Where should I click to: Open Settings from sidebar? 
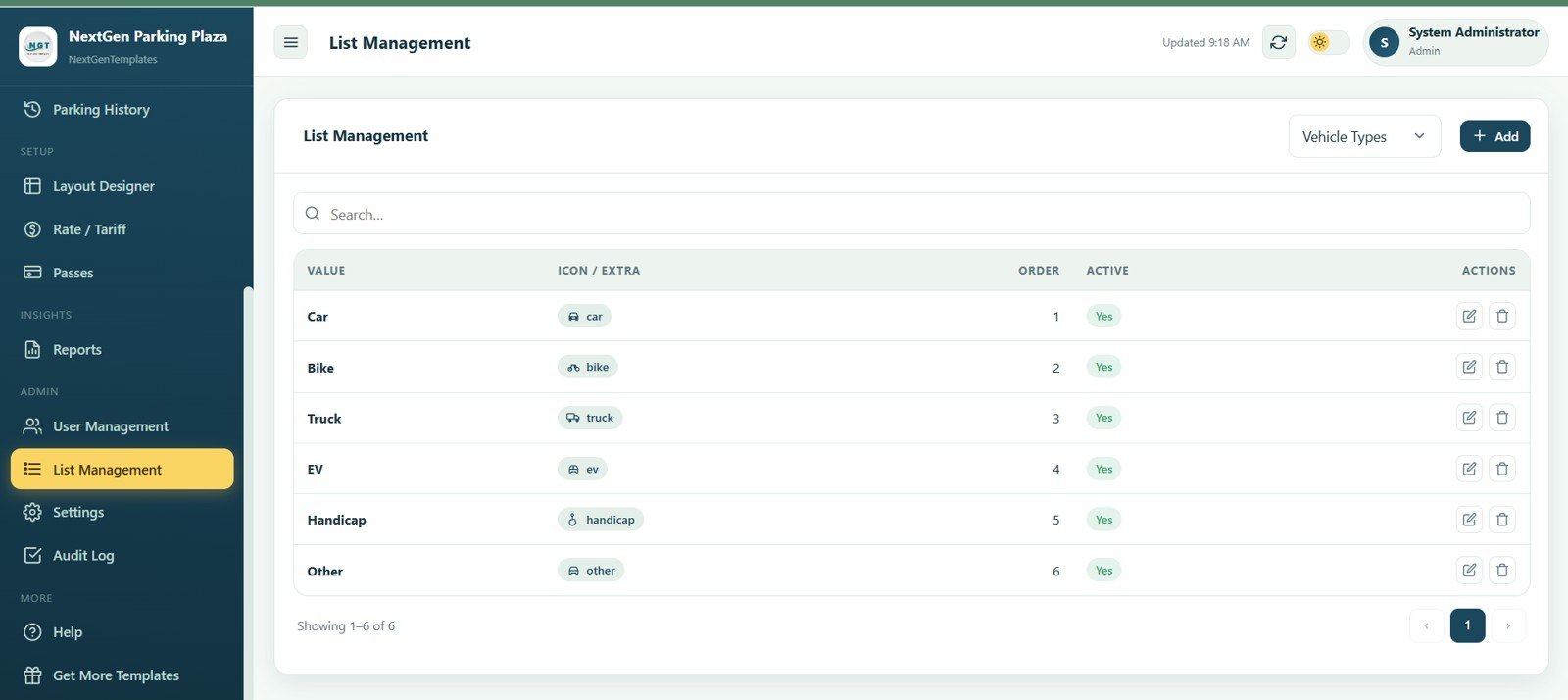coord(122,512)
